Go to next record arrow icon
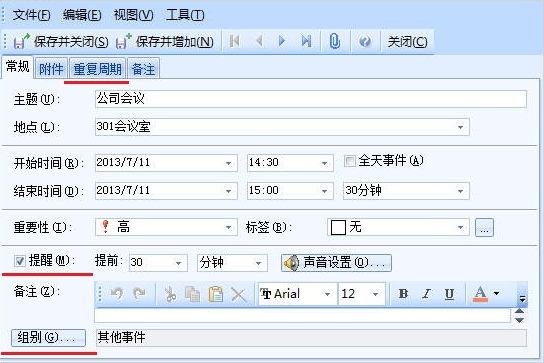544x363 pixels. tap(282, 42)
